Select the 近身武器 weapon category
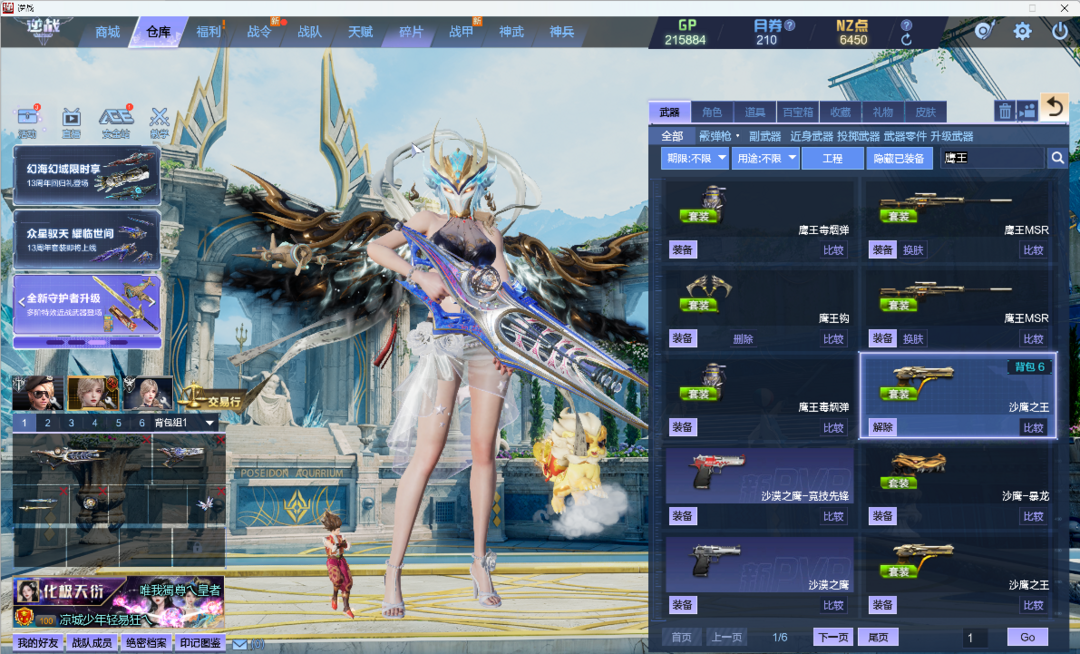The height and width of the screenshot is (654, 1080). [x=811, y=136]
